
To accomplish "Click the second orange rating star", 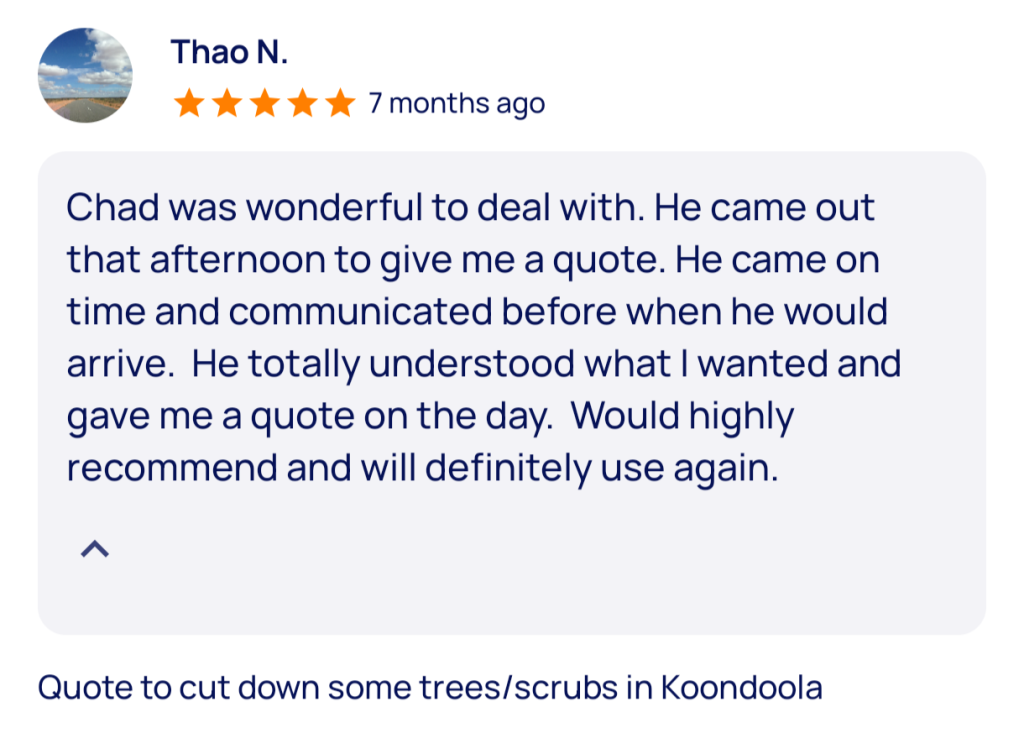I will point(226,103).
